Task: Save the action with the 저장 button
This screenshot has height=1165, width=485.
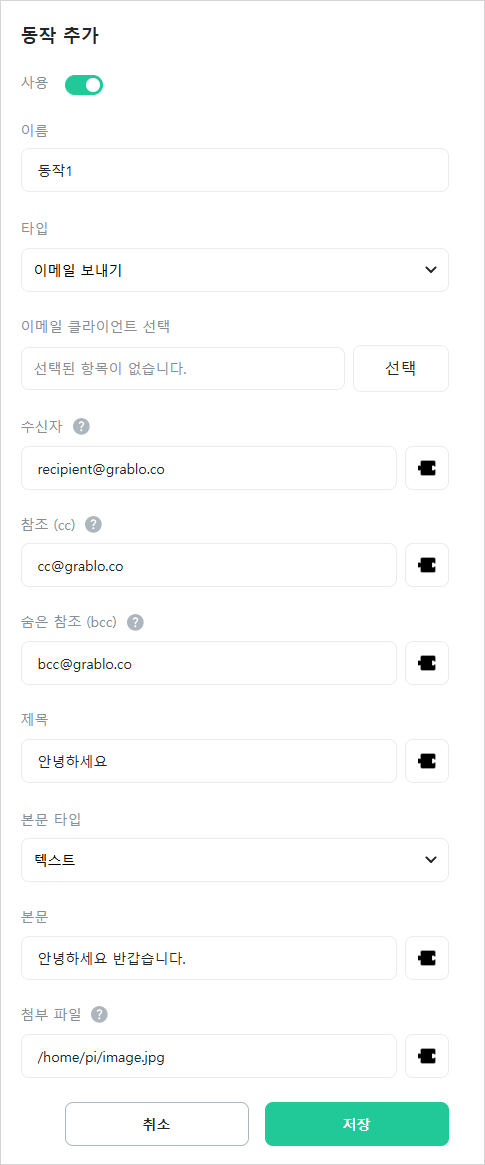Action: point(357,1124)
